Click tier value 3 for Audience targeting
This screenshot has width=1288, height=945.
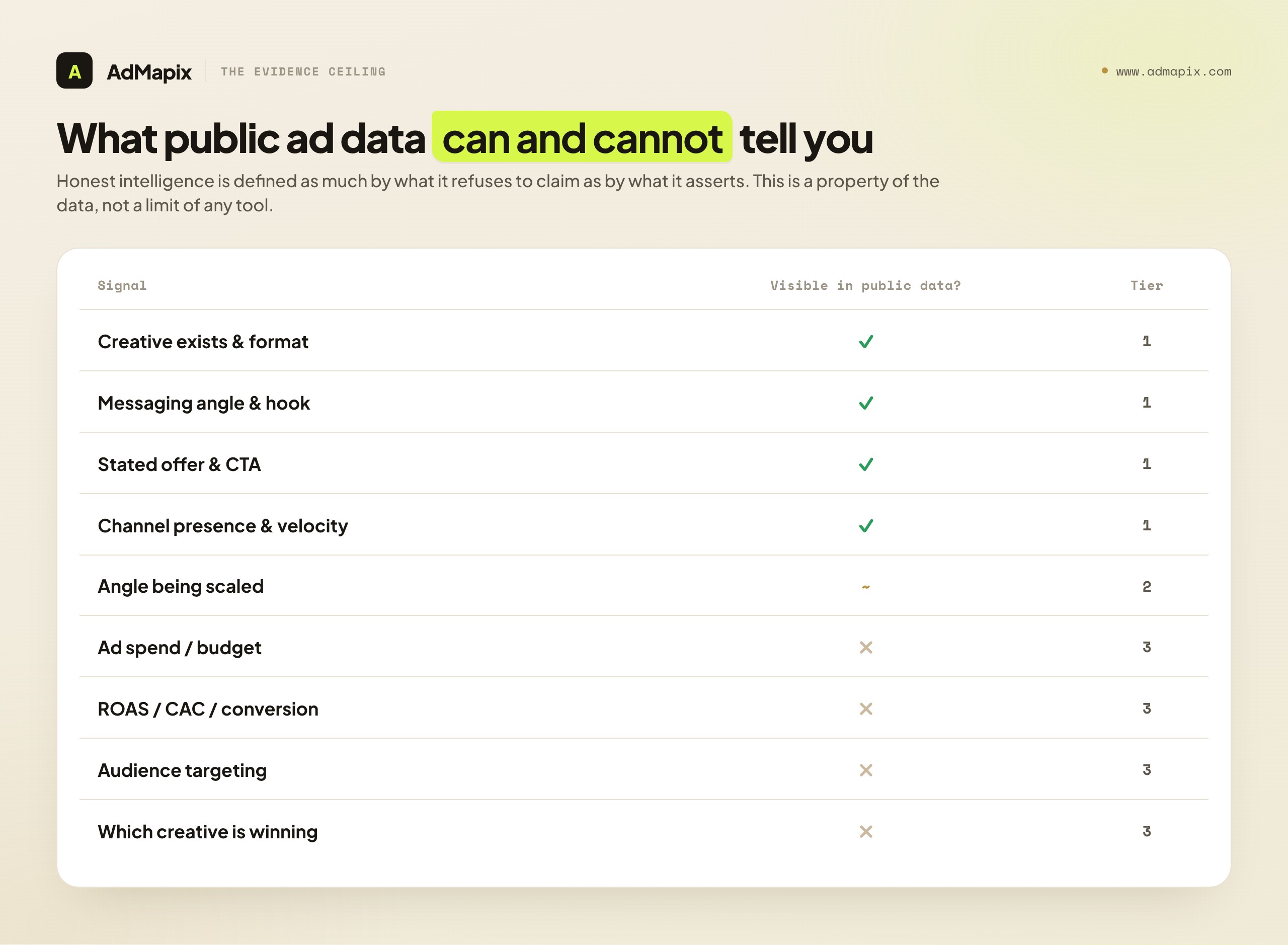coord(1146,769)
